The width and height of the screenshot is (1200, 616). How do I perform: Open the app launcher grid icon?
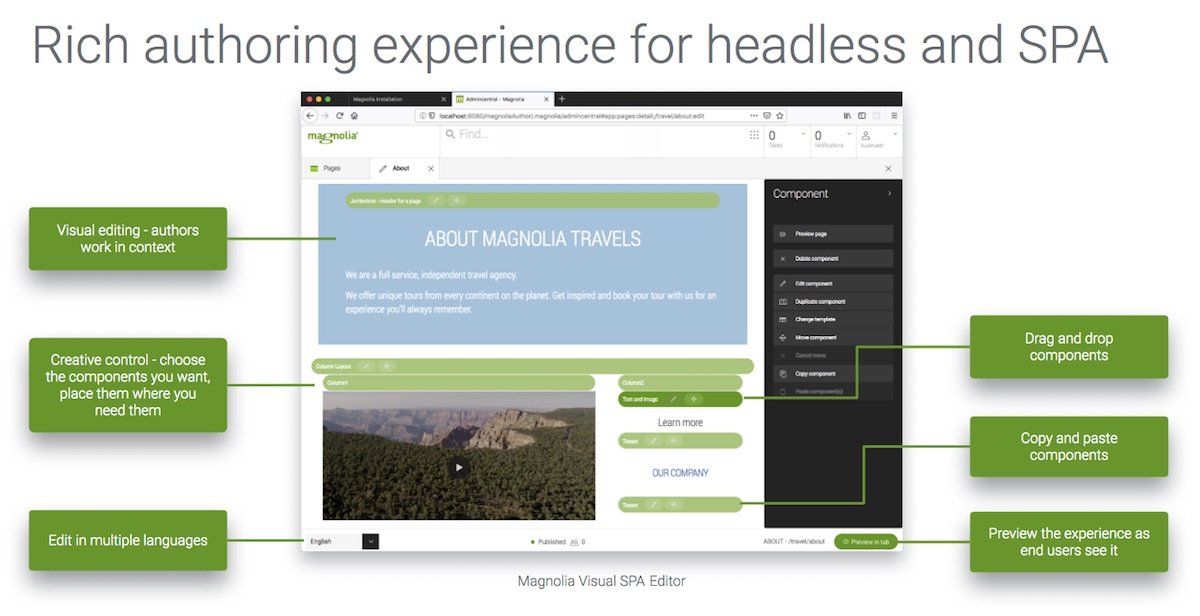[753, 135]
